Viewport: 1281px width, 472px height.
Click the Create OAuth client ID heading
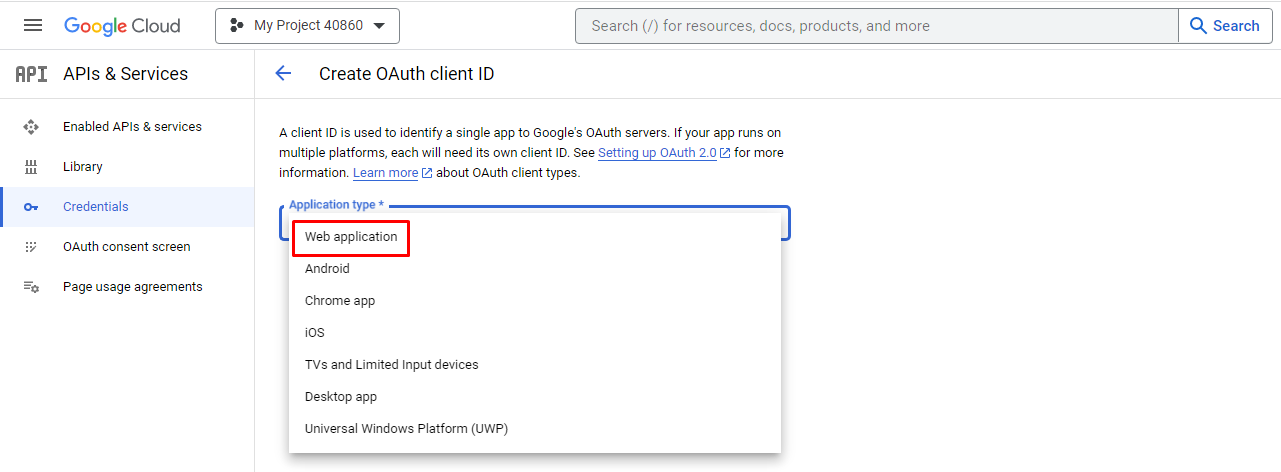pos(406,74)
